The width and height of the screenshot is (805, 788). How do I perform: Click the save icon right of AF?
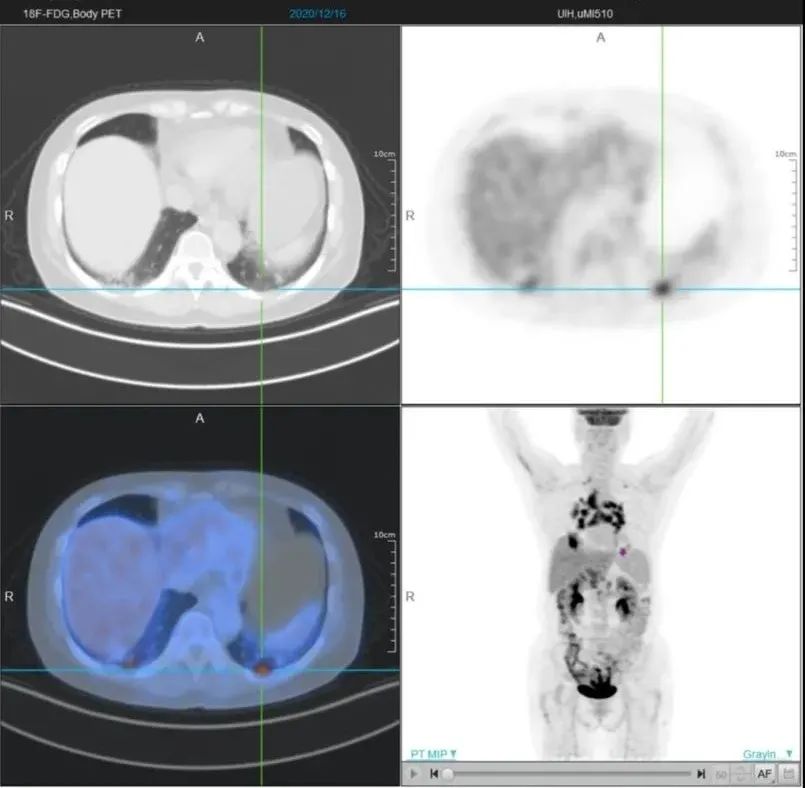point(788,774)
